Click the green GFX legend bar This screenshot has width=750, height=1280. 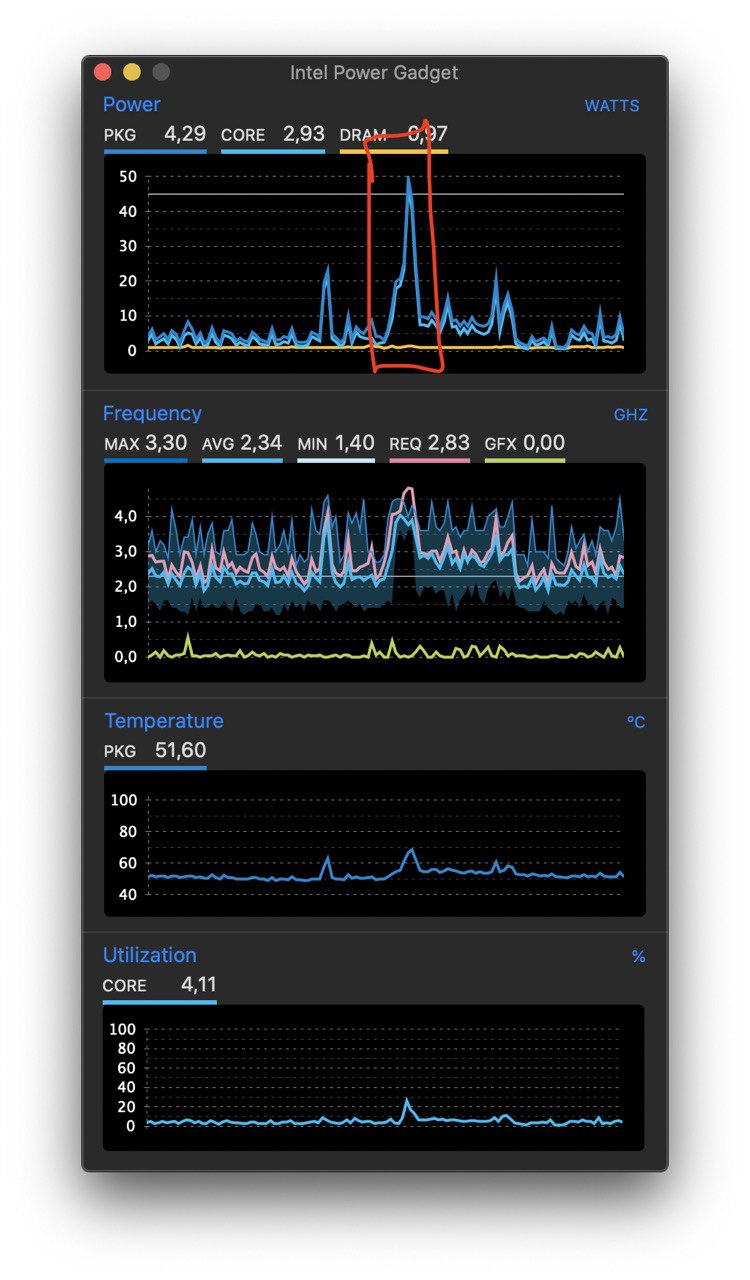coord(525,461)
